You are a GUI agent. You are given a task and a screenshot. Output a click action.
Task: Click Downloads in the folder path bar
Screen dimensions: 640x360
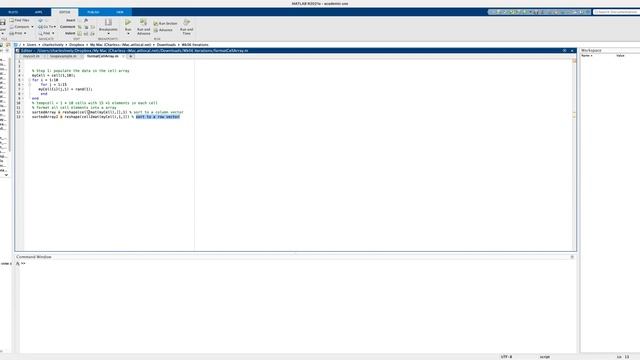coord(166,44)
